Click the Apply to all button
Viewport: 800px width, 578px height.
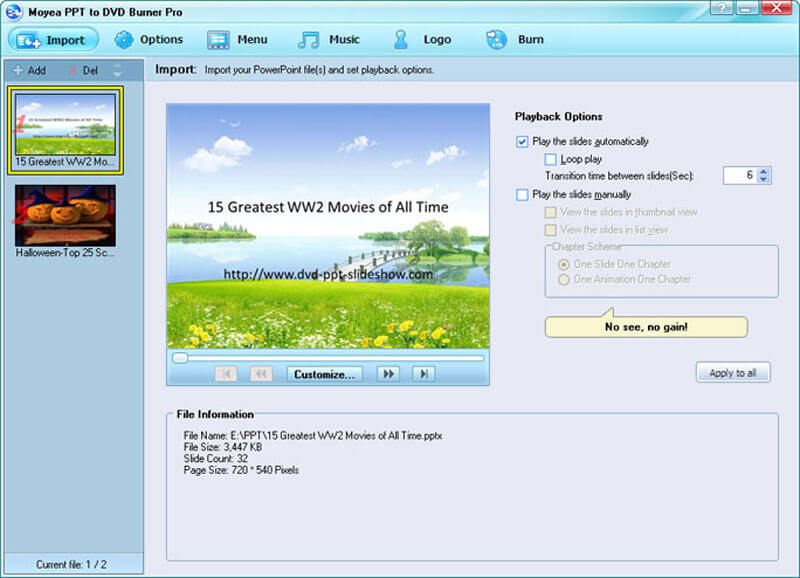pos(732,373)
